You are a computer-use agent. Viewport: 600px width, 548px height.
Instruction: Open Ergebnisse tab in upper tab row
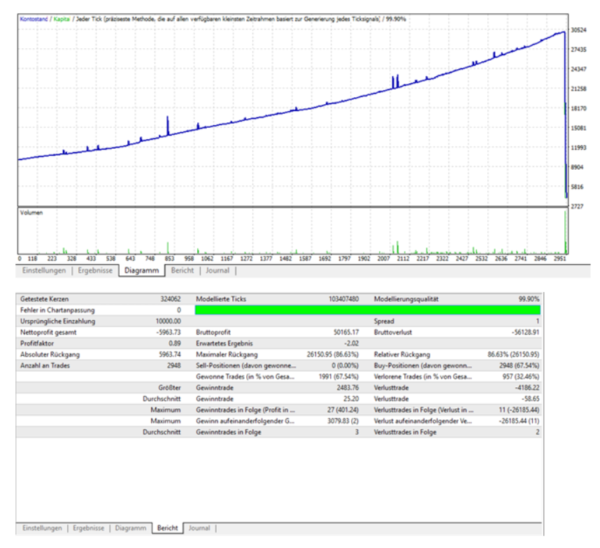pyautogui.click(x=95, y=271)
